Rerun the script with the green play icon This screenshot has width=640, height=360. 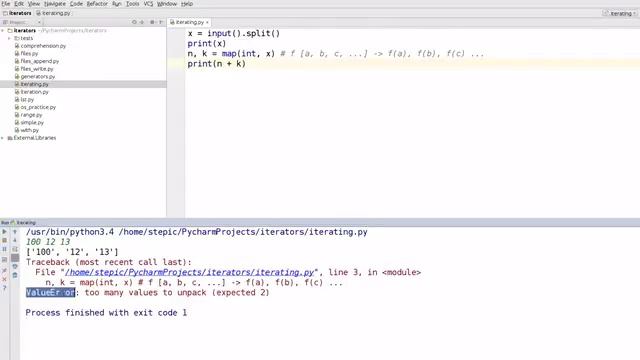tap(4, 231)
